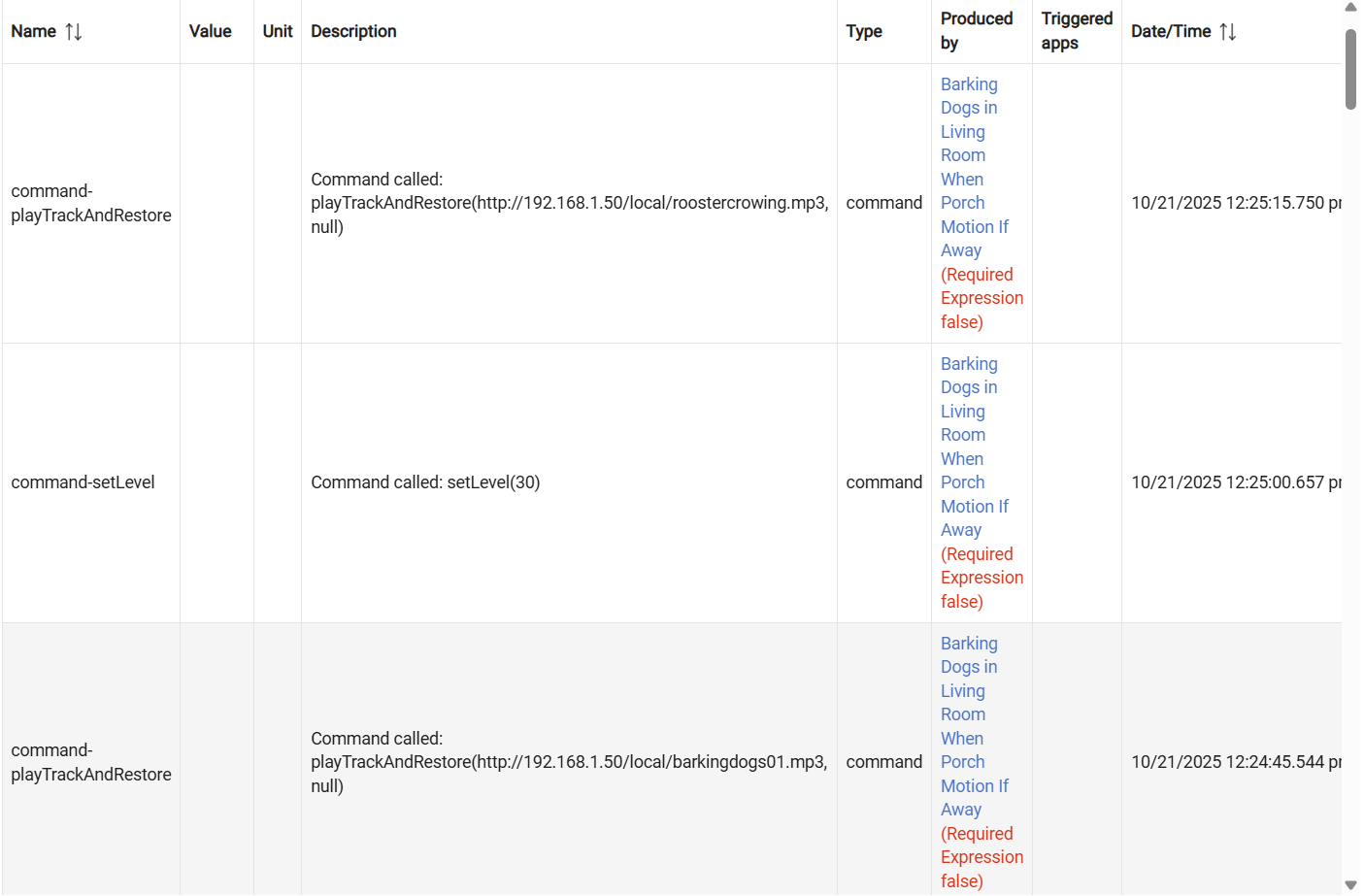The image size is (1364, 896).
Task: Click the sort arrows beside Name
Action: pyautogui.click(x=74, y=32)
